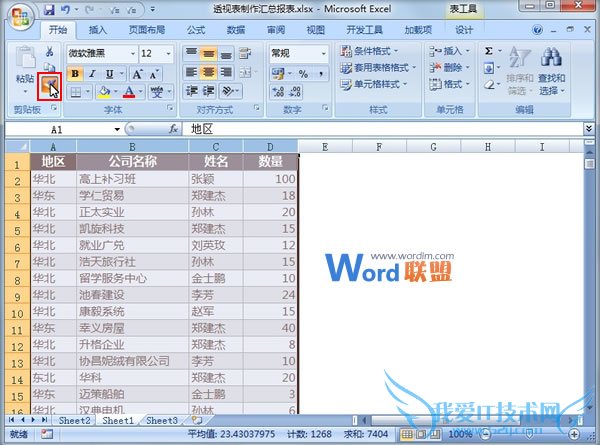Toggle bottom vertical alignment

click(x=226, y=54)
